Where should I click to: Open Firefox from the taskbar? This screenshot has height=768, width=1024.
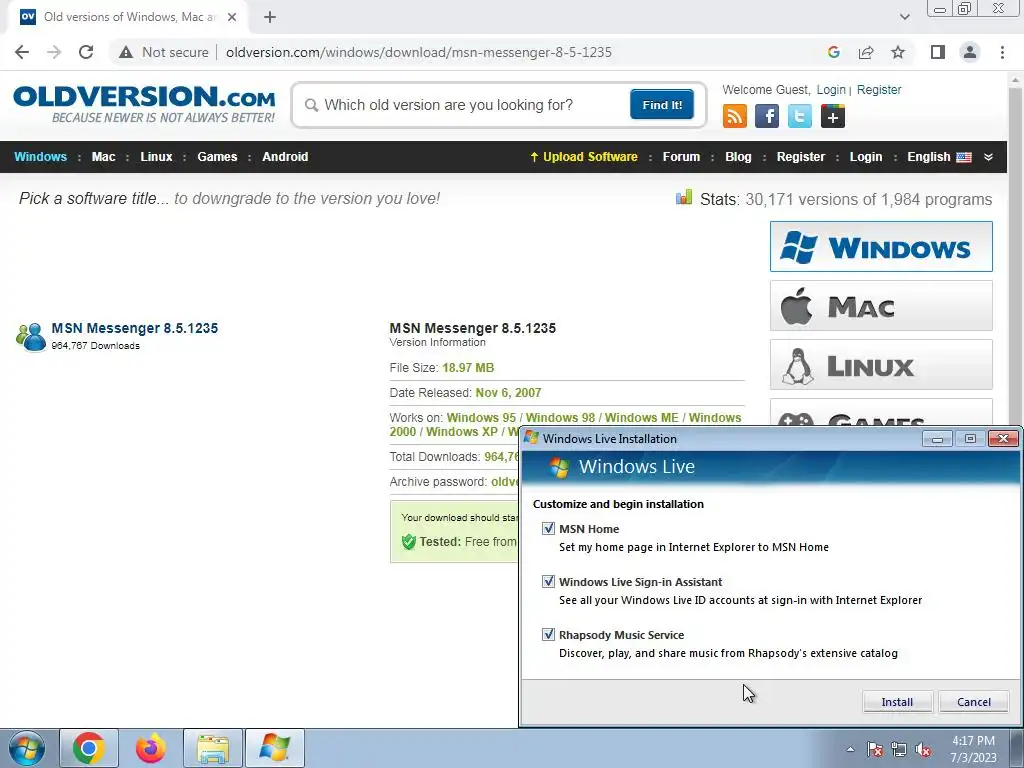(x=150, y=748)
